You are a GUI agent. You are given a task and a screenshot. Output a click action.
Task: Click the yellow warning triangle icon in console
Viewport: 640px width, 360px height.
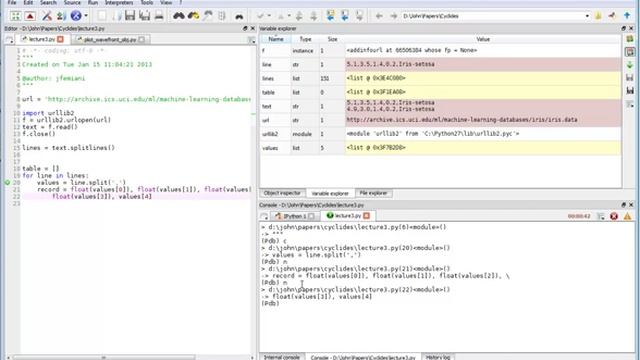627,216
